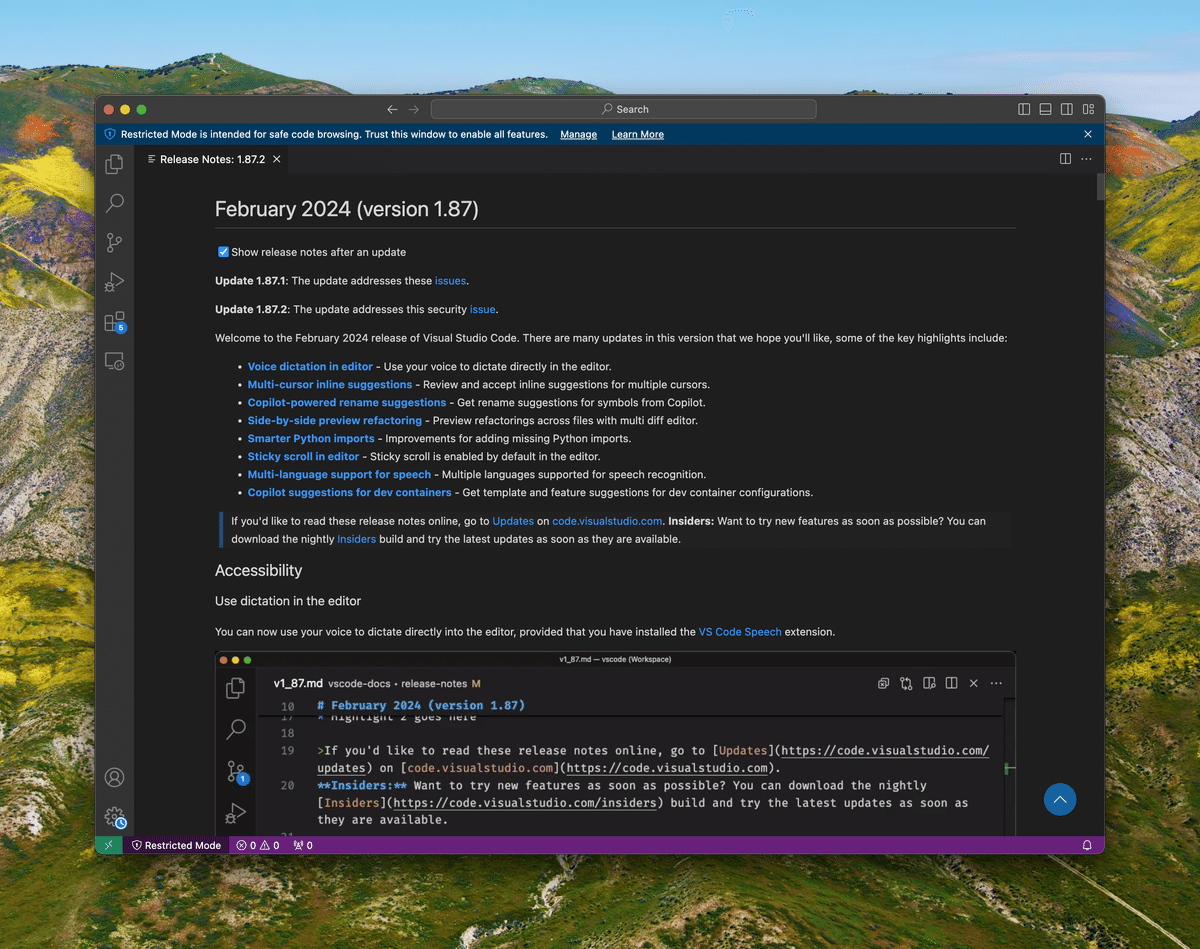1200x949 pixels.
Task: Click the errors and warnings status item
Action: pyautogui.click(x=258, y=845)
